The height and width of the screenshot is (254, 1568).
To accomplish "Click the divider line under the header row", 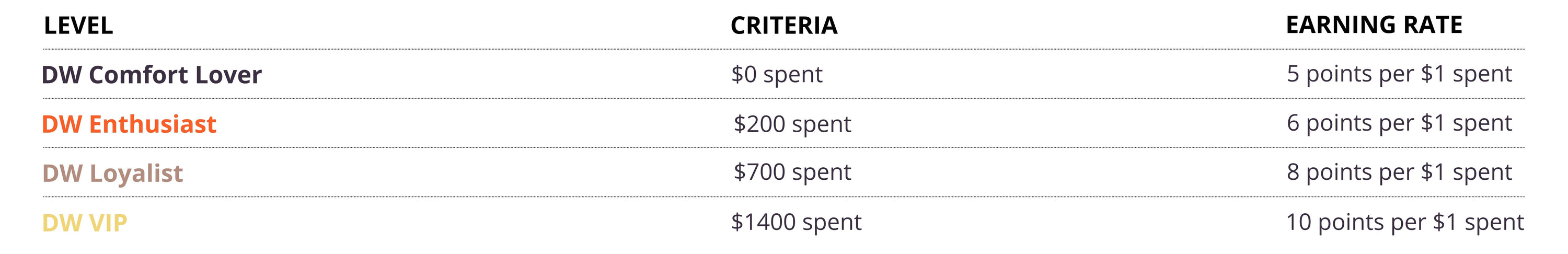I will click(x=783, y=49).
